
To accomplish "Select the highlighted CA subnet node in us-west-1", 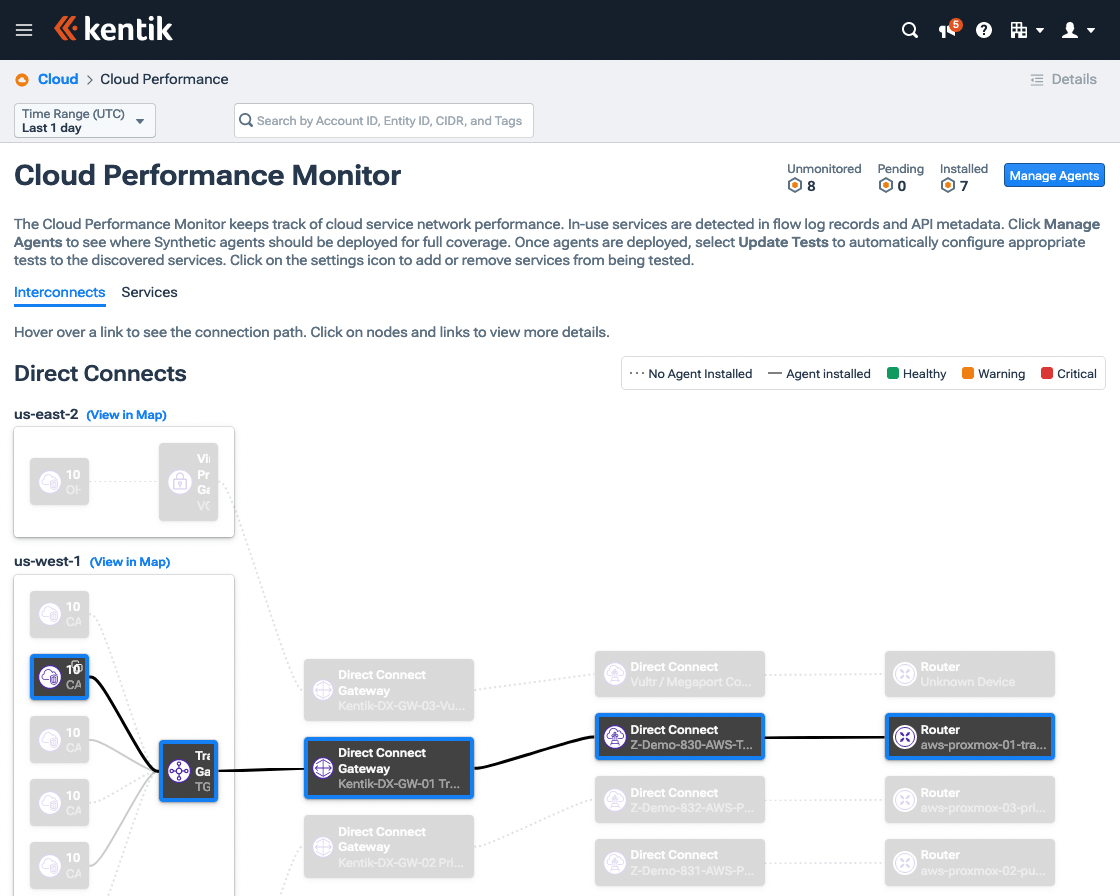I will tap(59, 676).
